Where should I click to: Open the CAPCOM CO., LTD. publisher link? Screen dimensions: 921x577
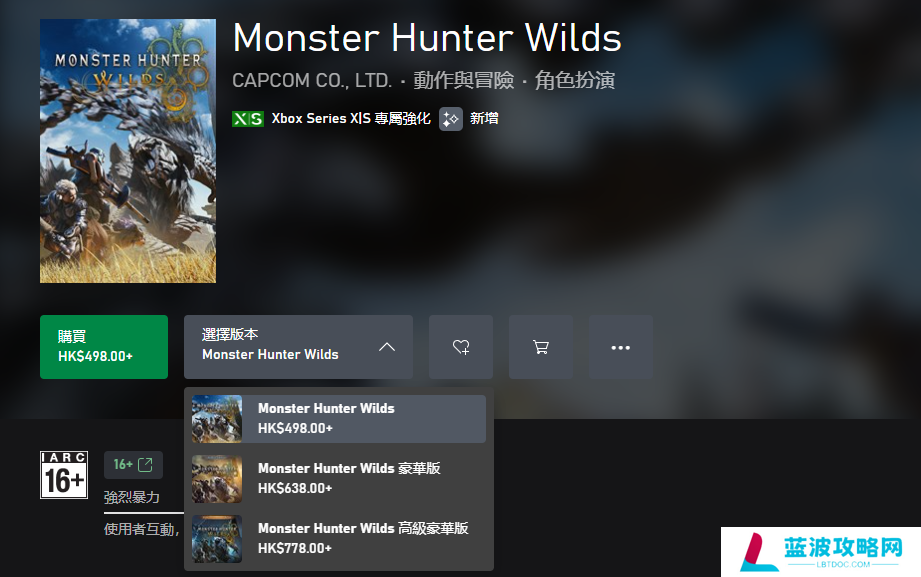click(x=311, y=80)
